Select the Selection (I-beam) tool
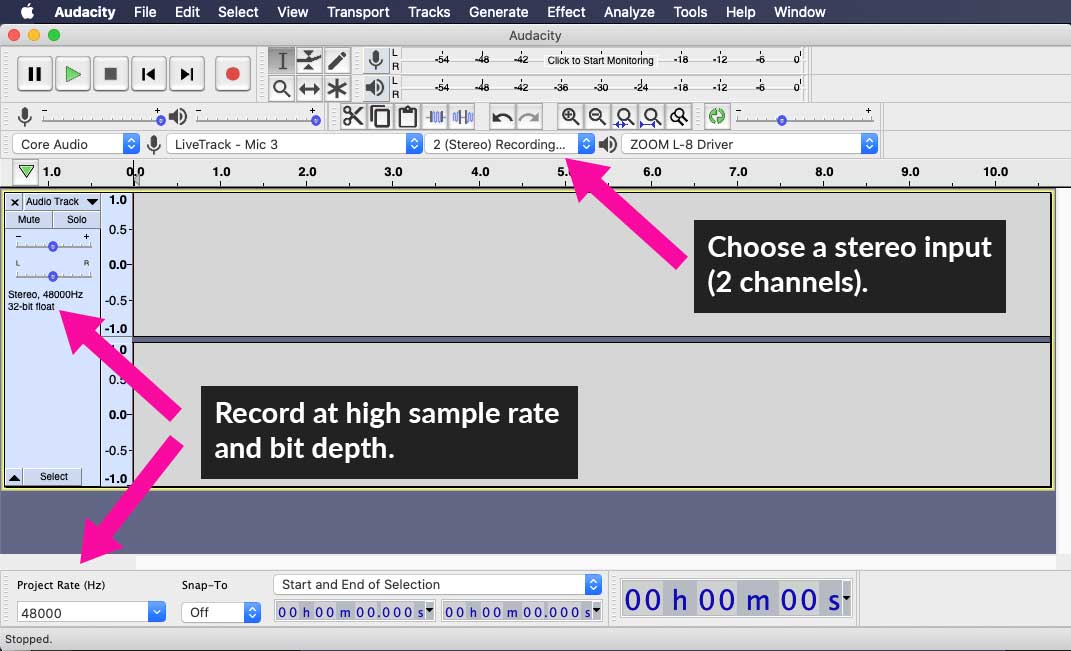 [281, 61]
